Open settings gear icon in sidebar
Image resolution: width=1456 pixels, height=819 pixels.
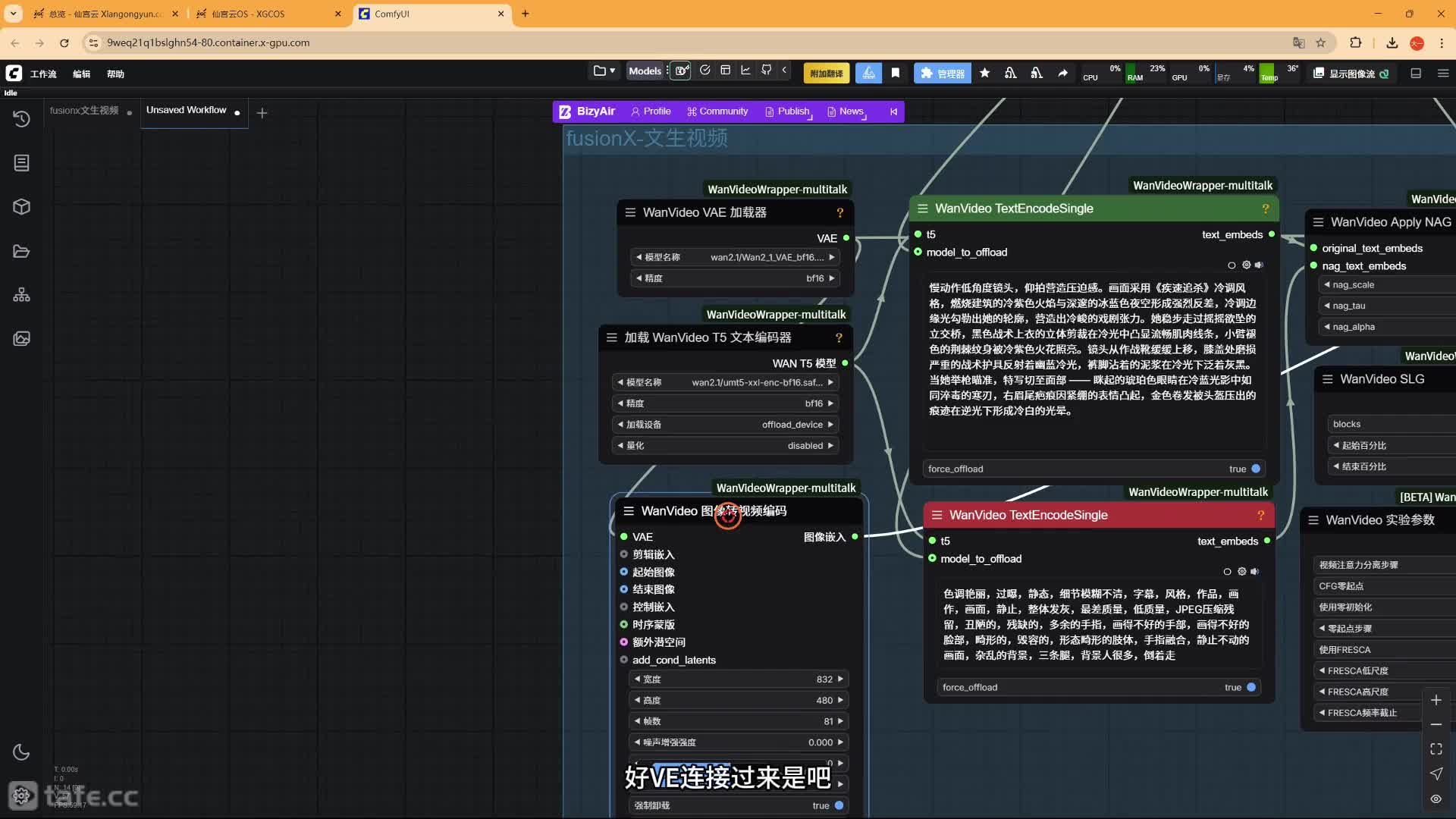[x=21, y=795]
